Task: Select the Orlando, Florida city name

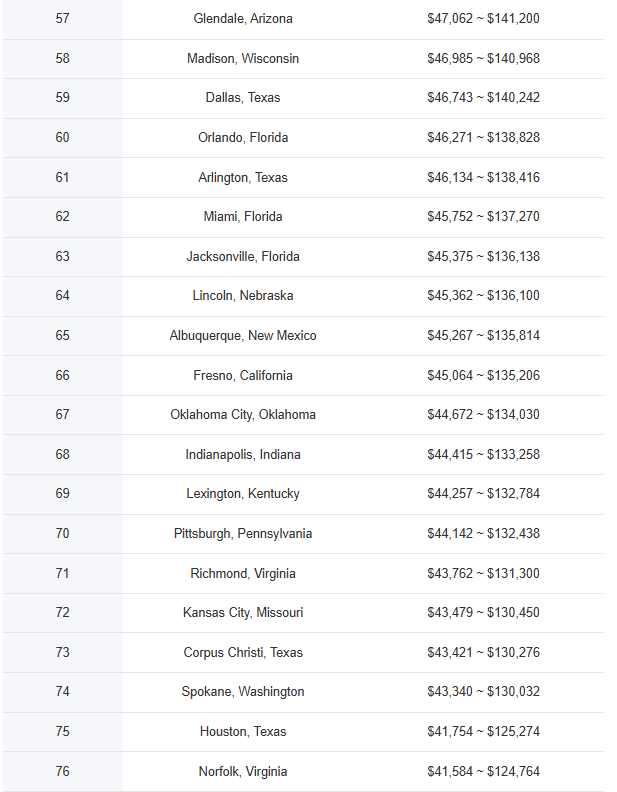Action: (243, 137)
